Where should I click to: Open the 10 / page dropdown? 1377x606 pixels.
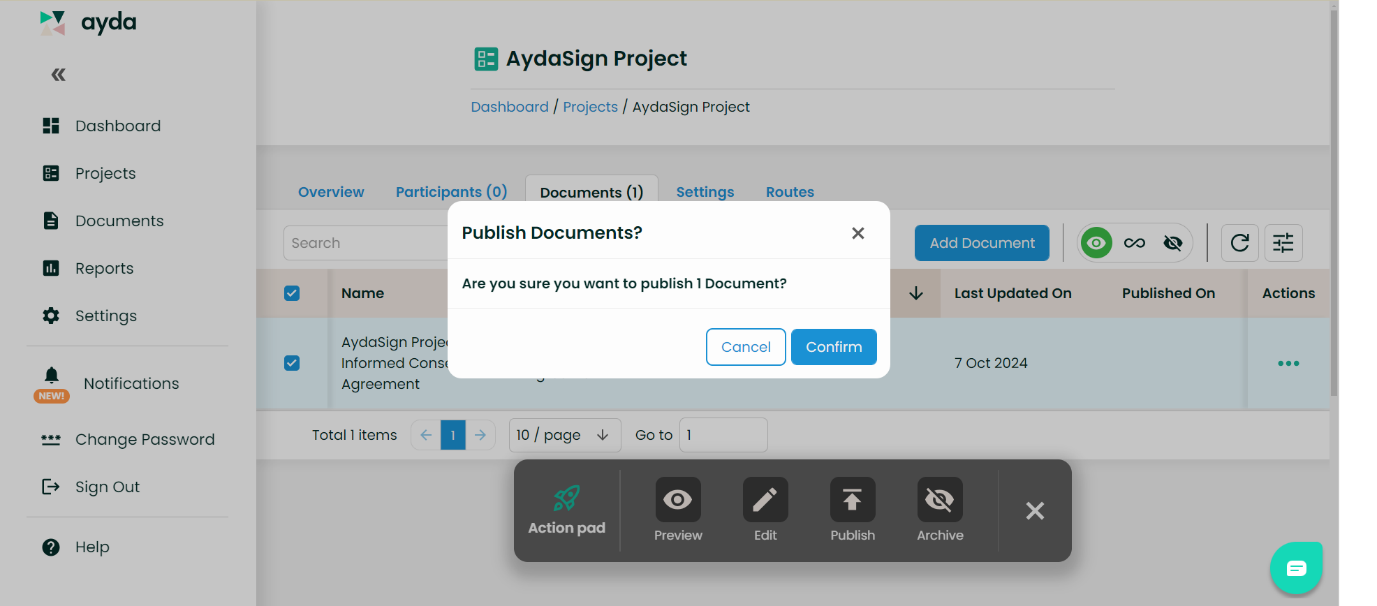pyautogui.click(x=565, y=435)
